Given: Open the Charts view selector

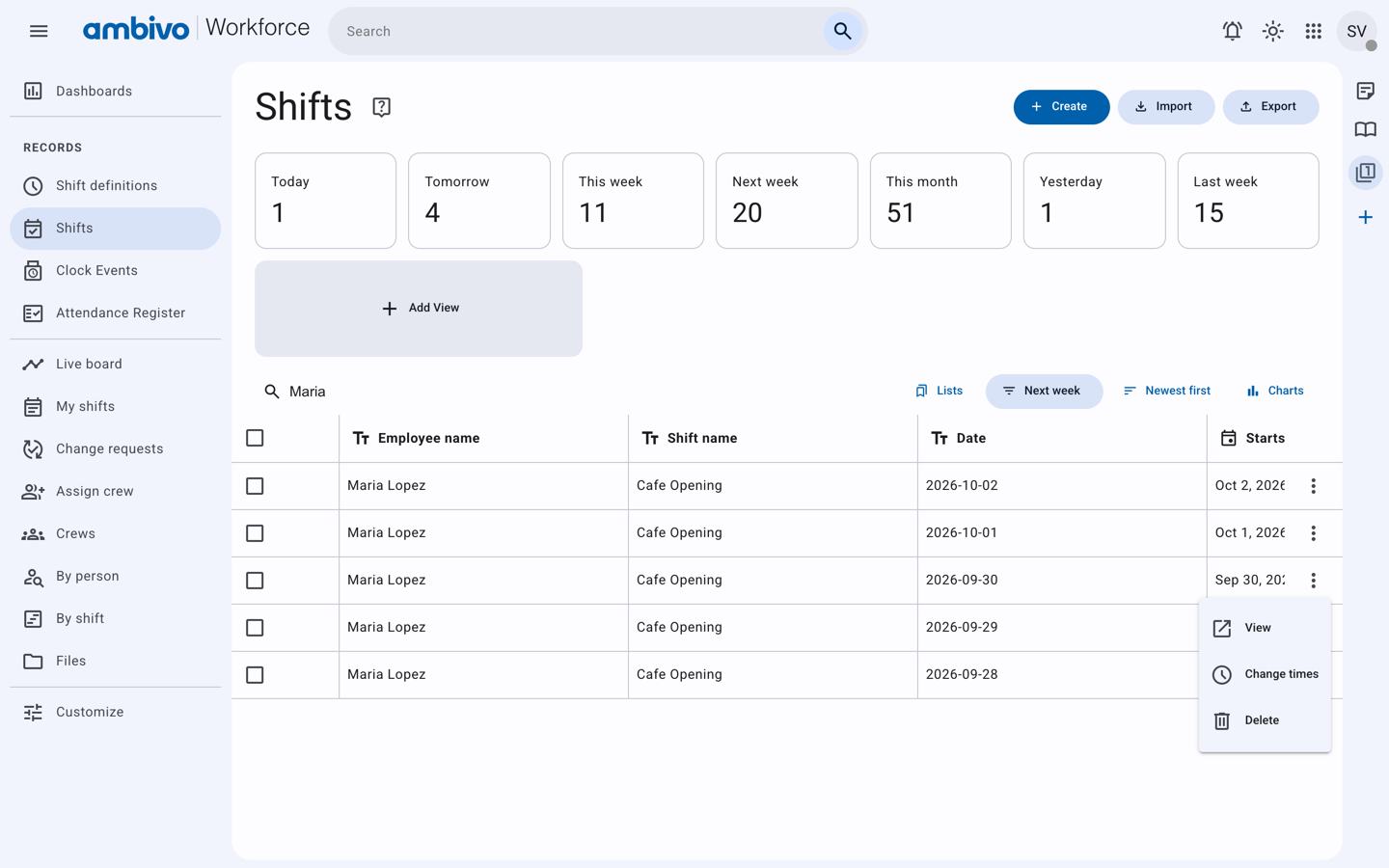Looking at the screenshot, I should click(1275, 391).
